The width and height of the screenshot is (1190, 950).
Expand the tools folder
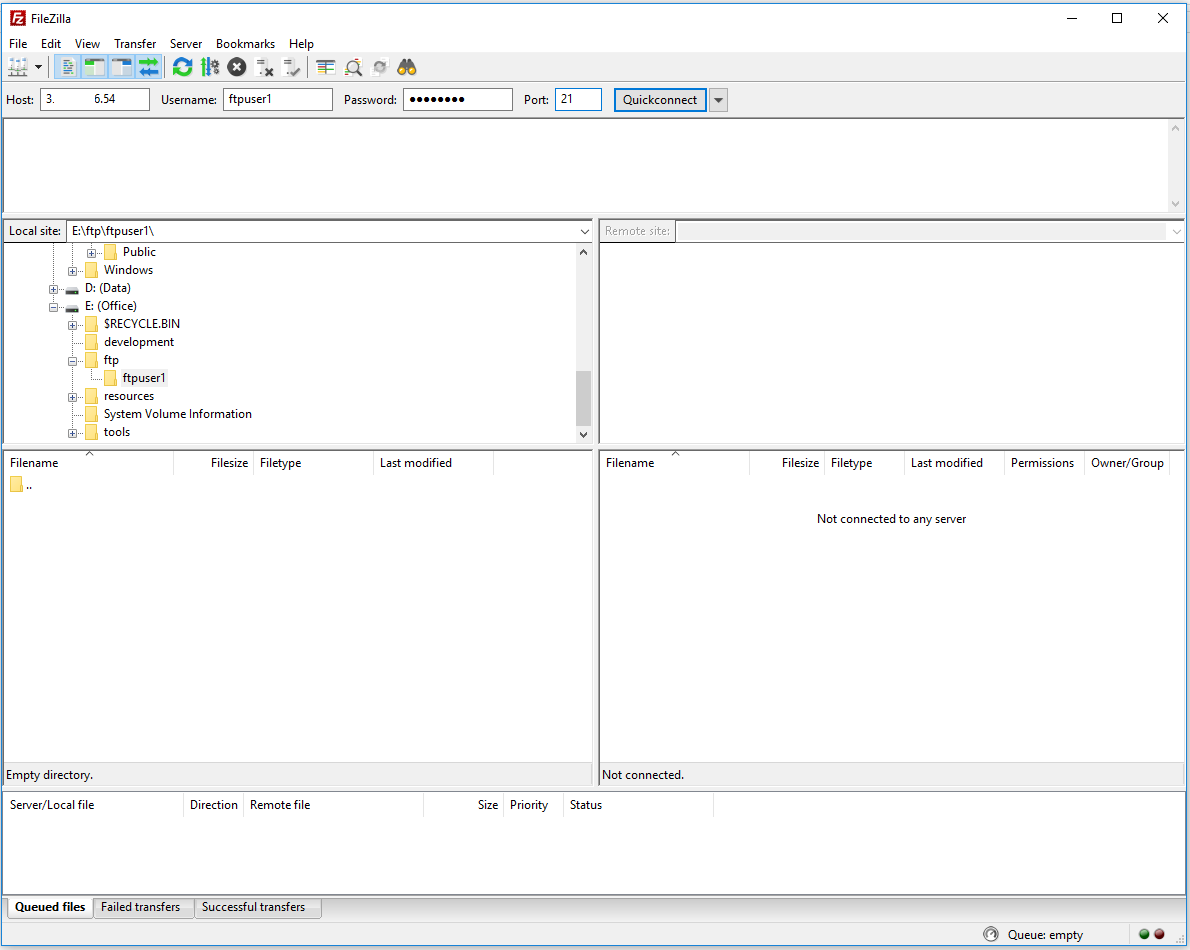point(72,433)
